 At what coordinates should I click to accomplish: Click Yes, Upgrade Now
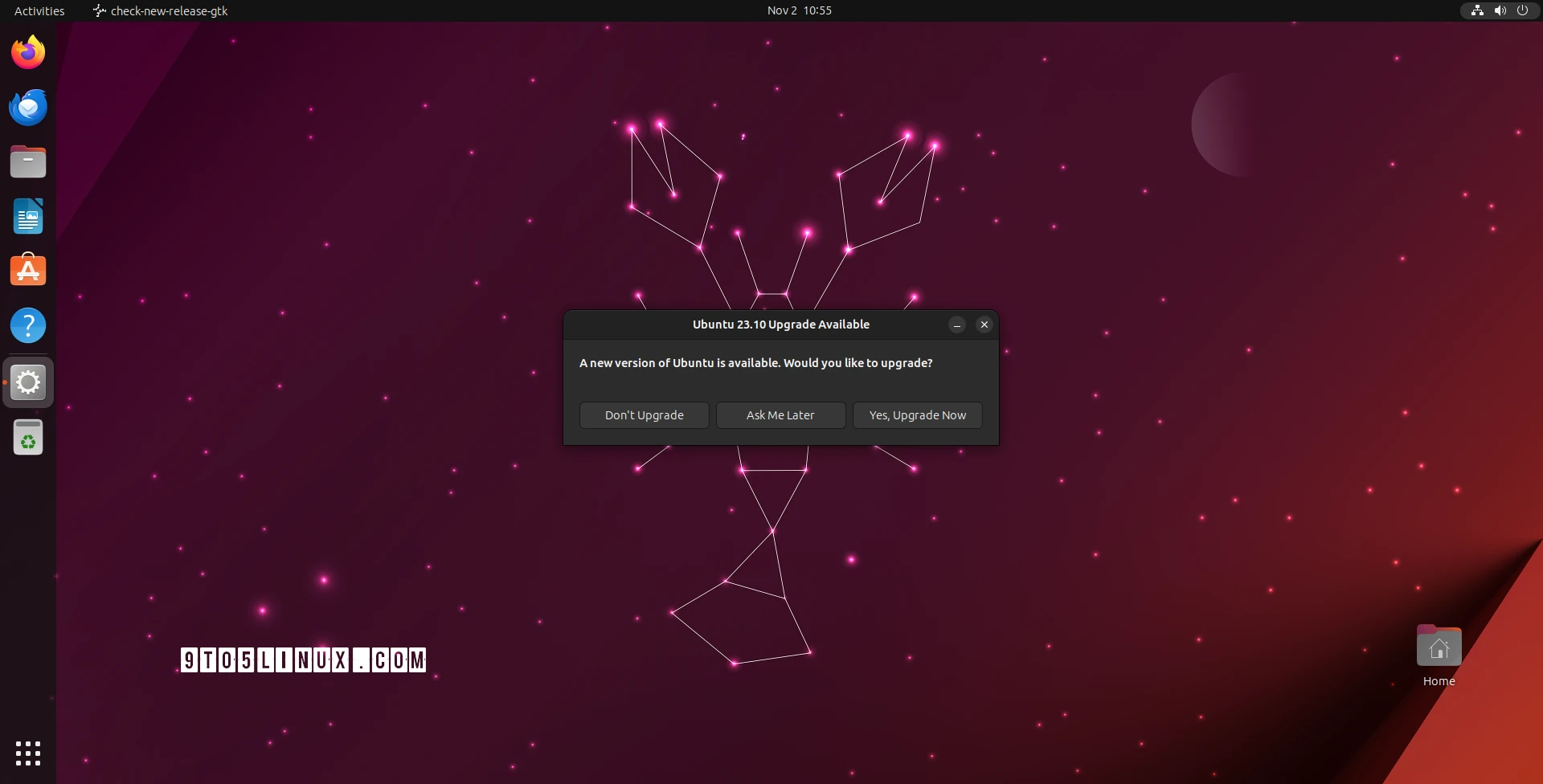pos(917,415)
